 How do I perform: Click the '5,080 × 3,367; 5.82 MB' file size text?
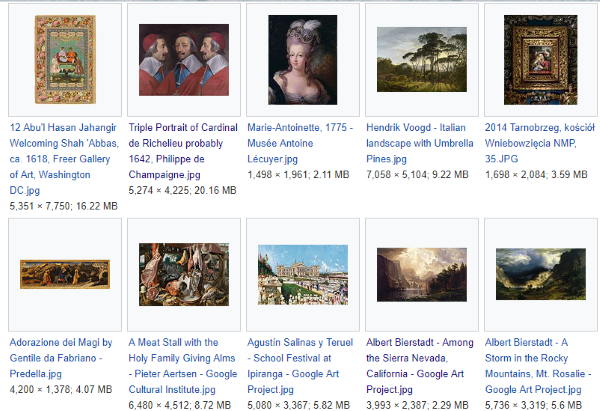point(298,405)
